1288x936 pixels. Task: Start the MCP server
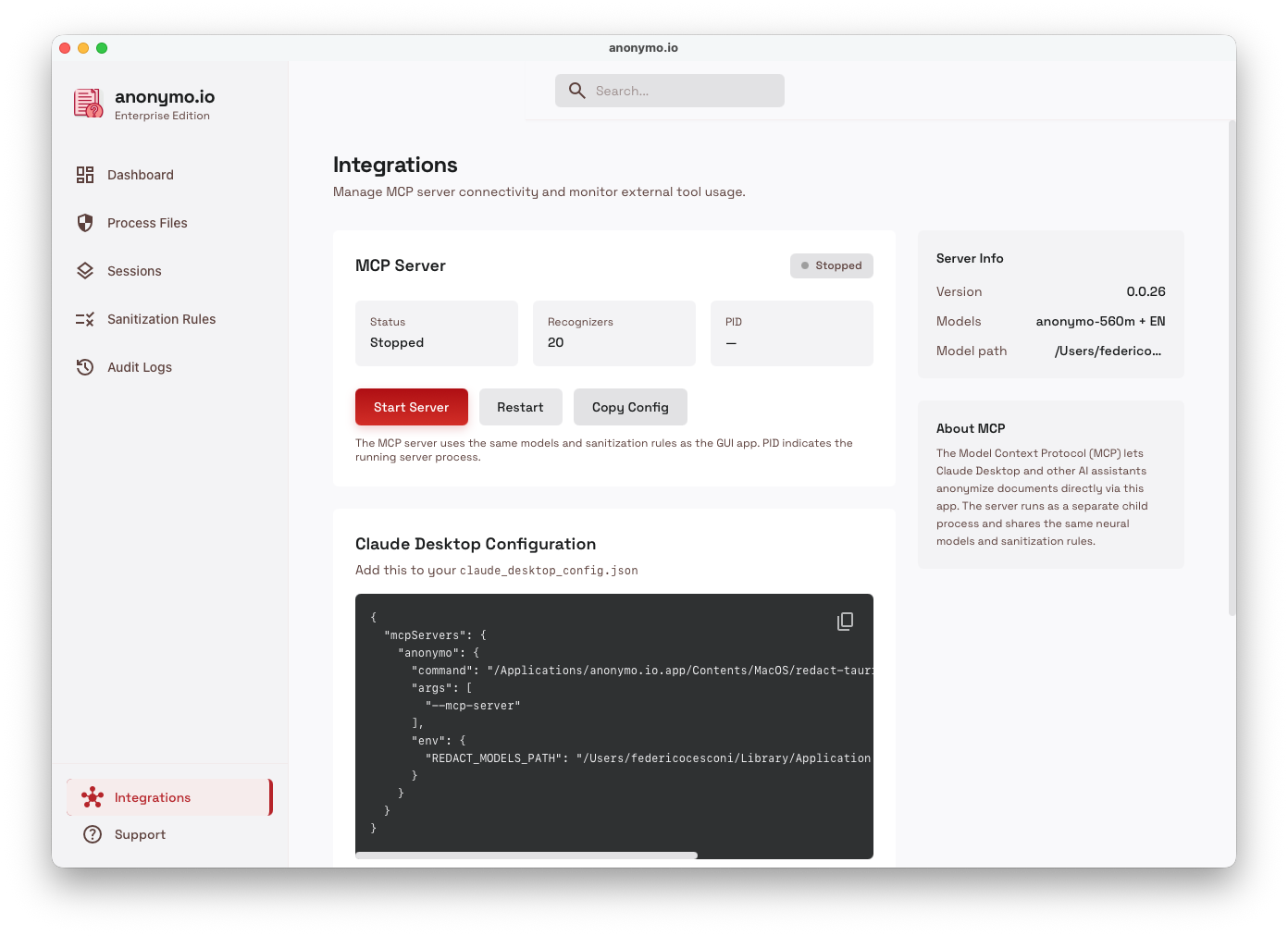click(412, 407)
